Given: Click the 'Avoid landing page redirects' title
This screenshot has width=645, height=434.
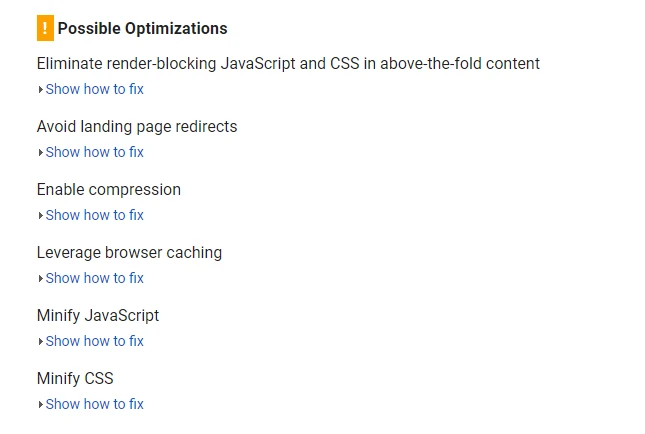Looking at the screenshot, I should point(137,127).
